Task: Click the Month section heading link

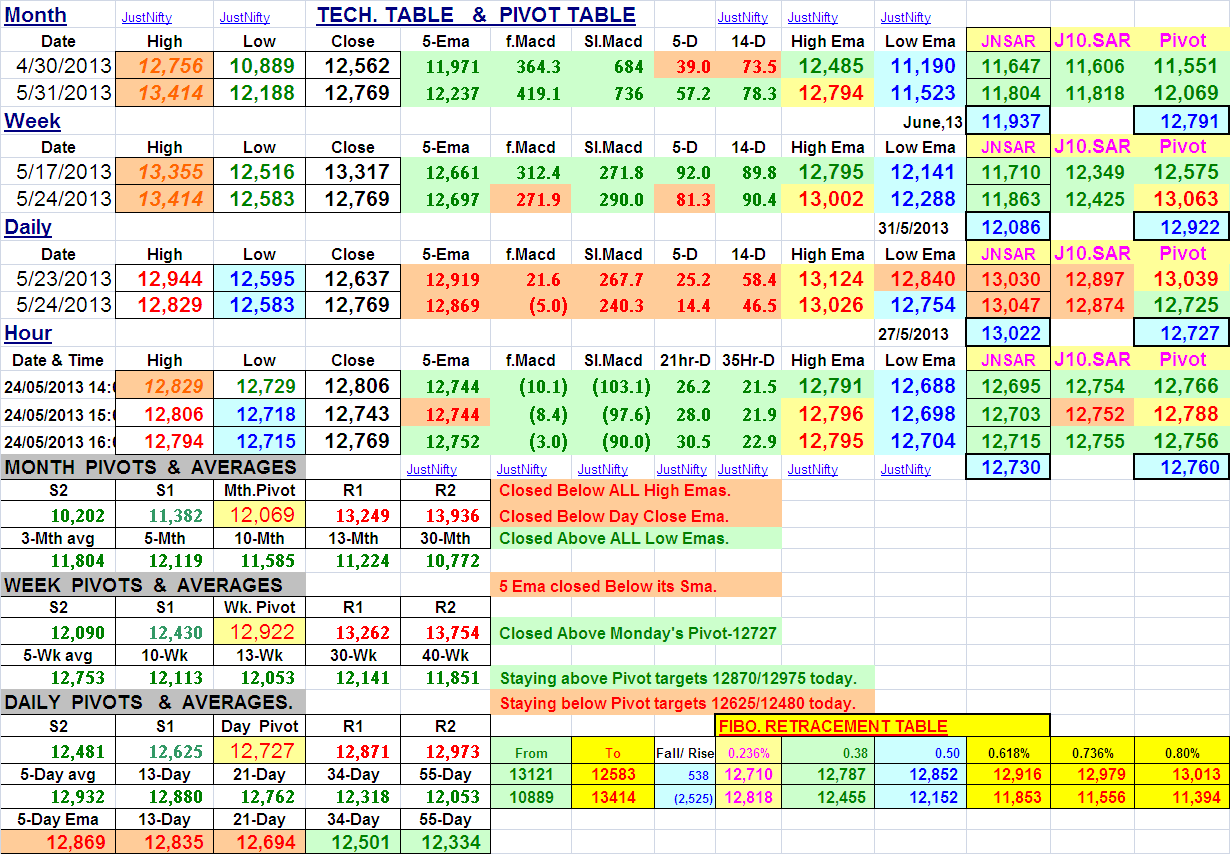Action: point(36,15)
